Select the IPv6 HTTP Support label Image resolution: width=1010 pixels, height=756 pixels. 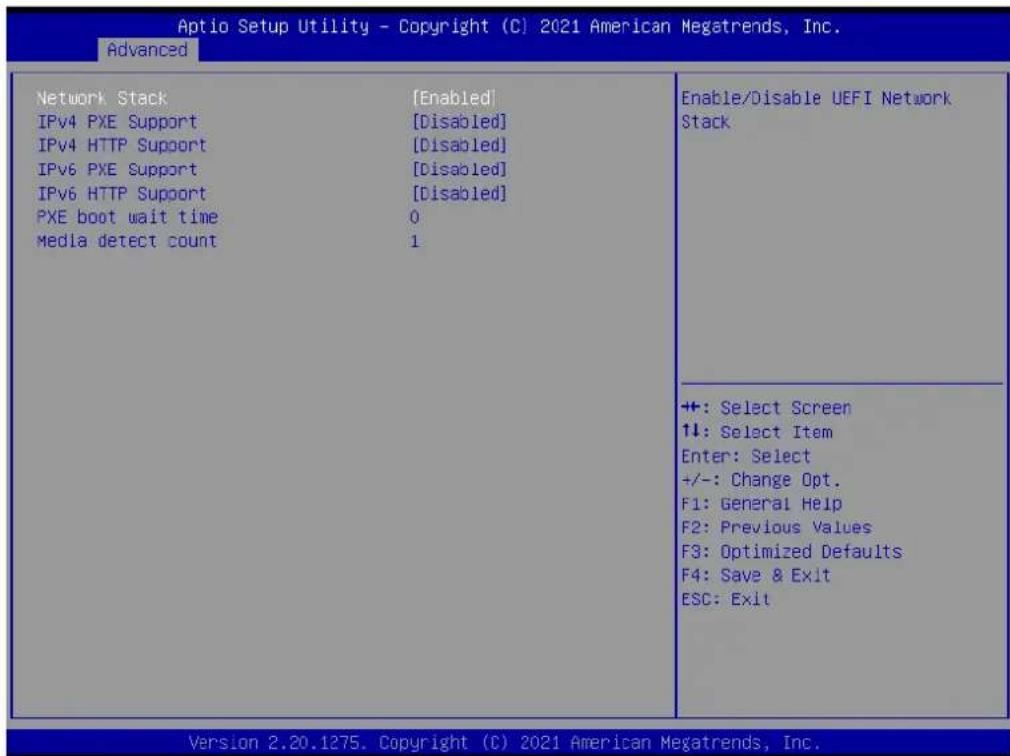click(x=122, y=193)
